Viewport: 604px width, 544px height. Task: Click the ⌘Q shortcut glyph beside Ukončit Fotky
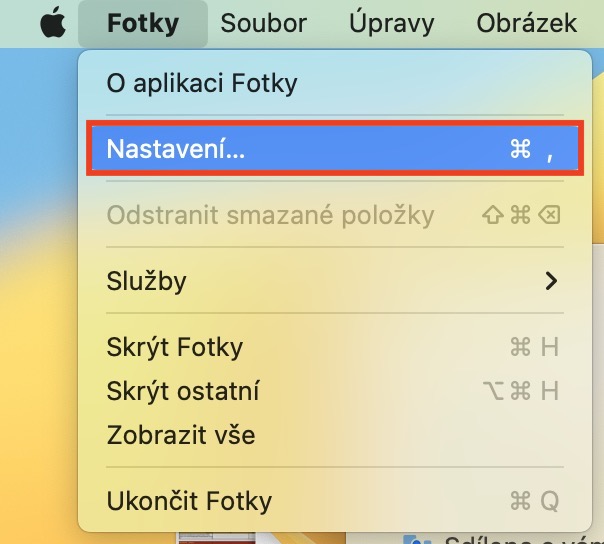point(533,501)
